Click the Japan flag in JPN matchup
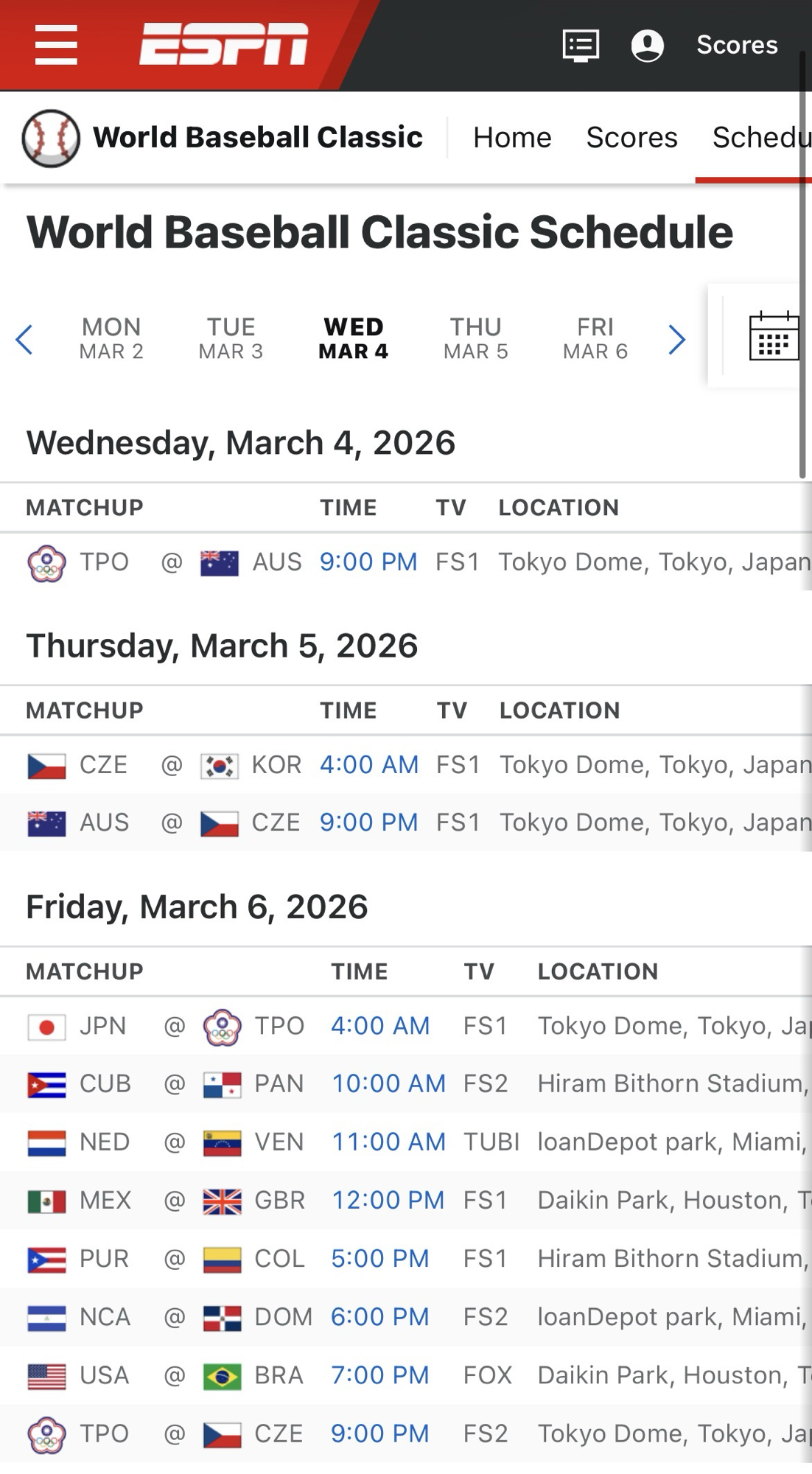 tap(46, 1027)
